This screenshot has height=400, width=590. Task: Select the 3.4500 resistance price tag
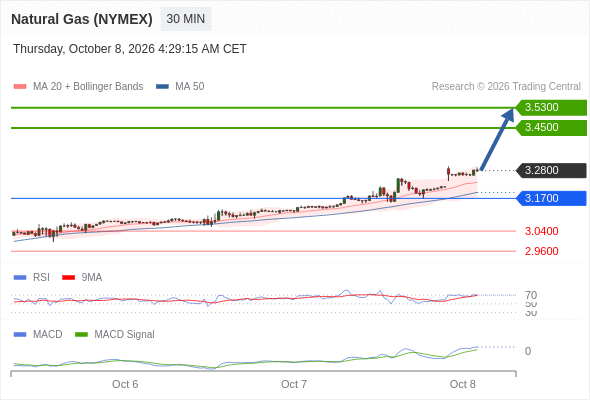click(551, 128)
